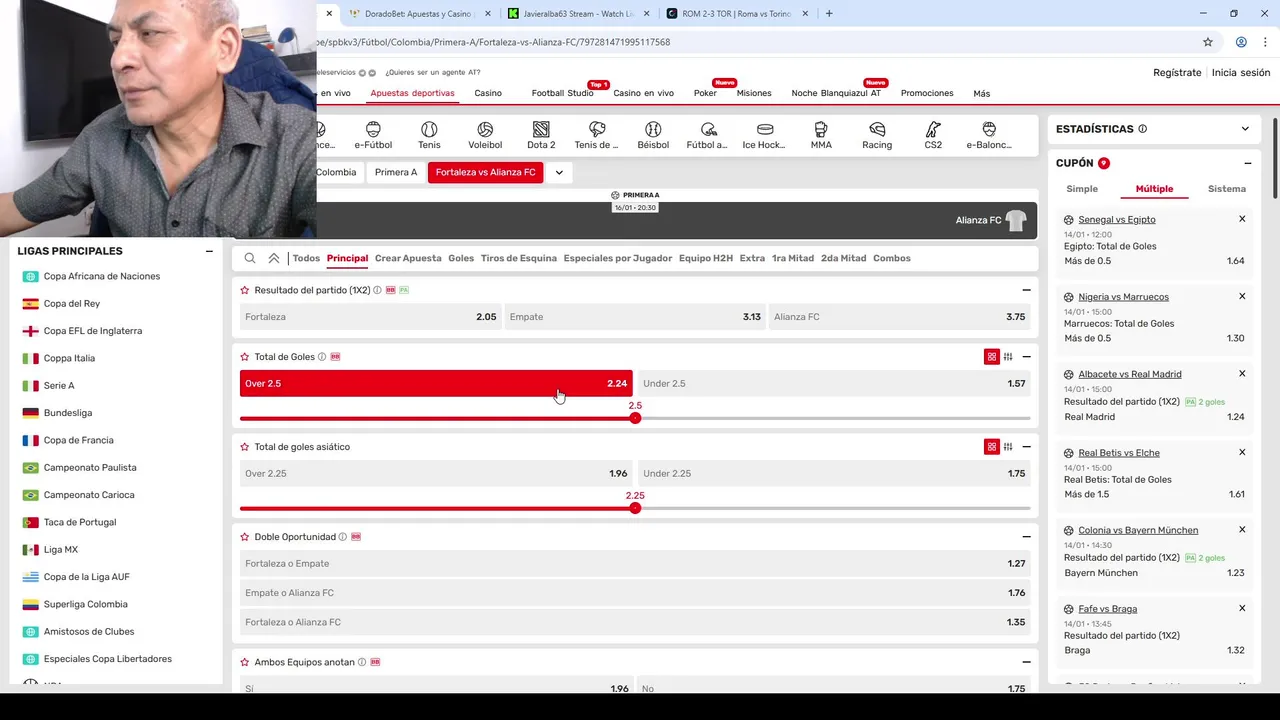Bet on Fortaleza at 2.05
The image size is (1280, 720).
[370, 317]
